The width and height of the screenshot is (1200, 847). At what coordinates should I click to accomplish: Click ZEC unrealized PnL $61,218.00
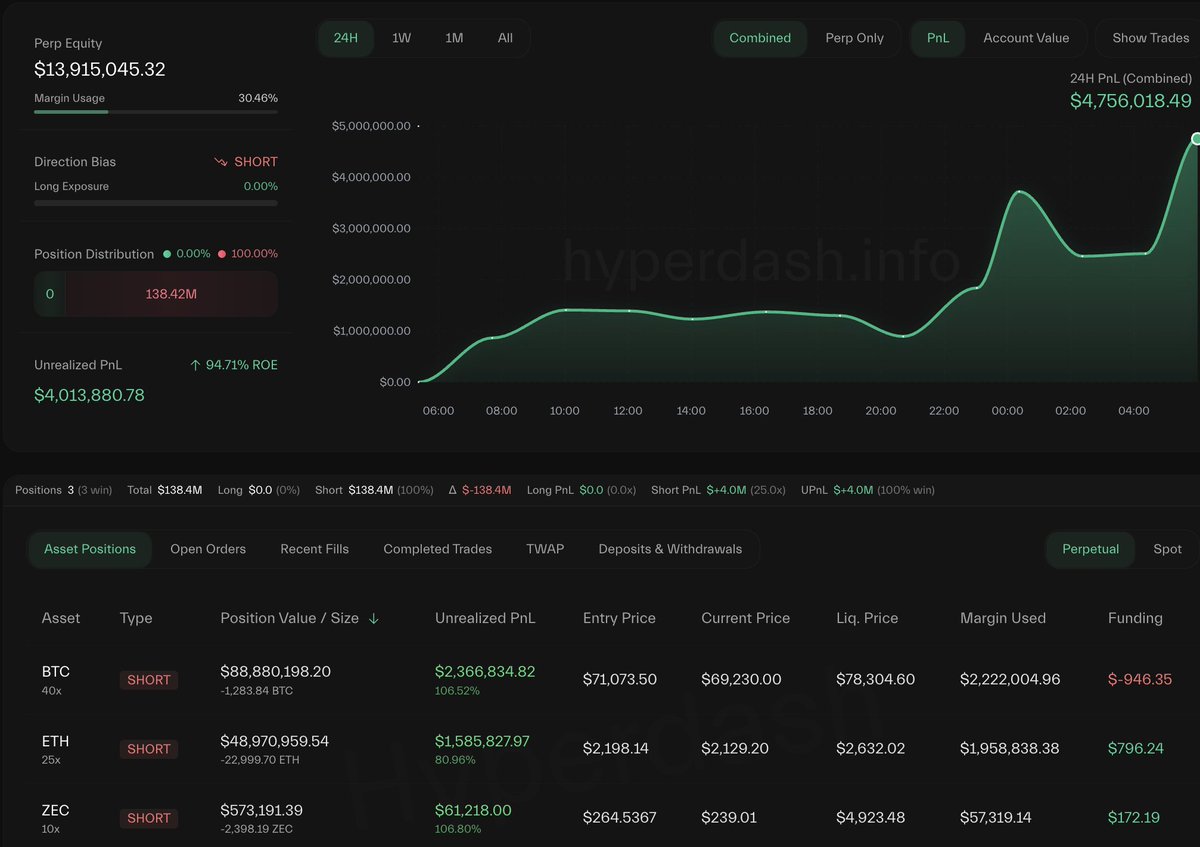point(473,810)
